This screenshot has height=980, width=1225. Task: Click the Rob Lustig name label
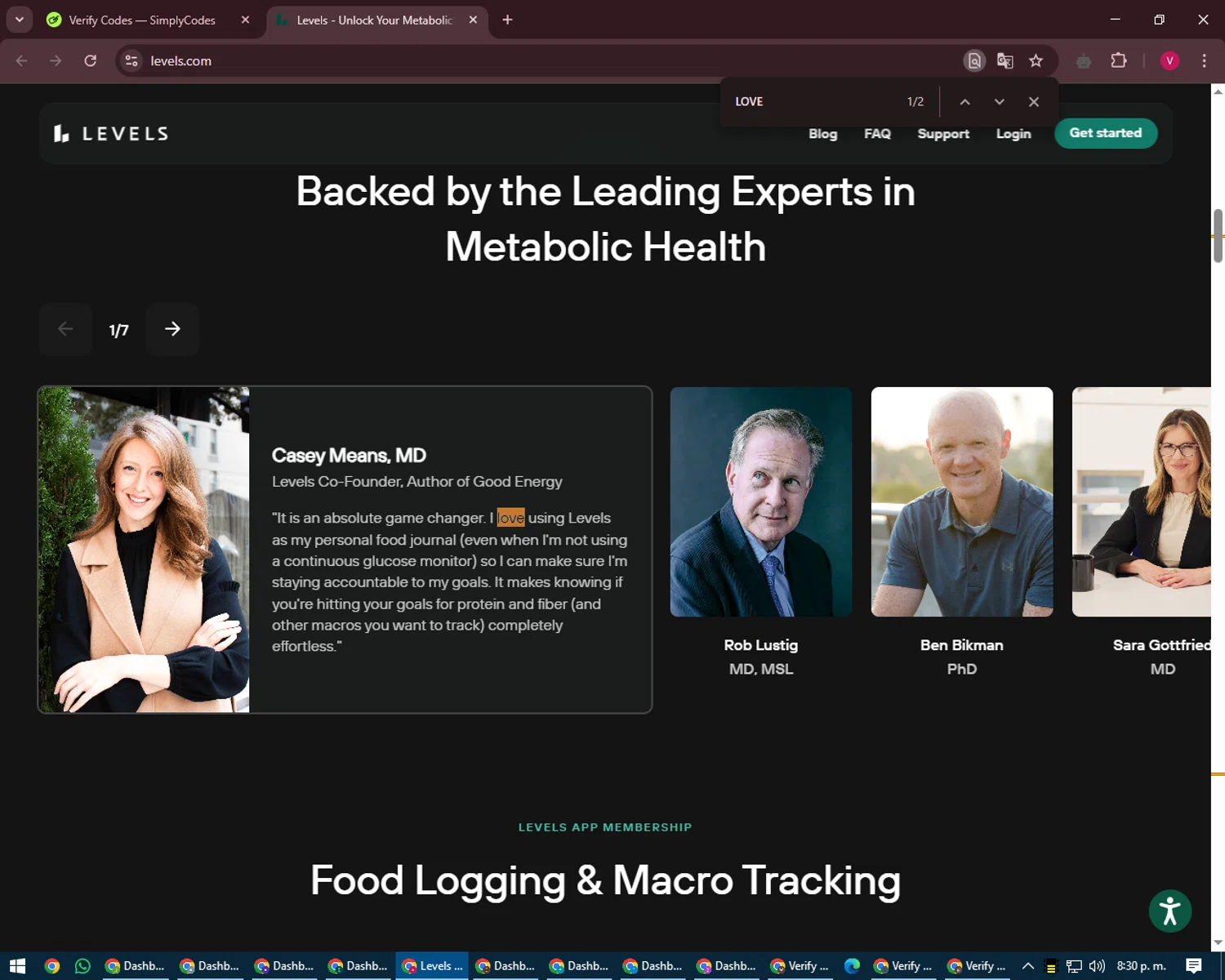click(761, 645)
